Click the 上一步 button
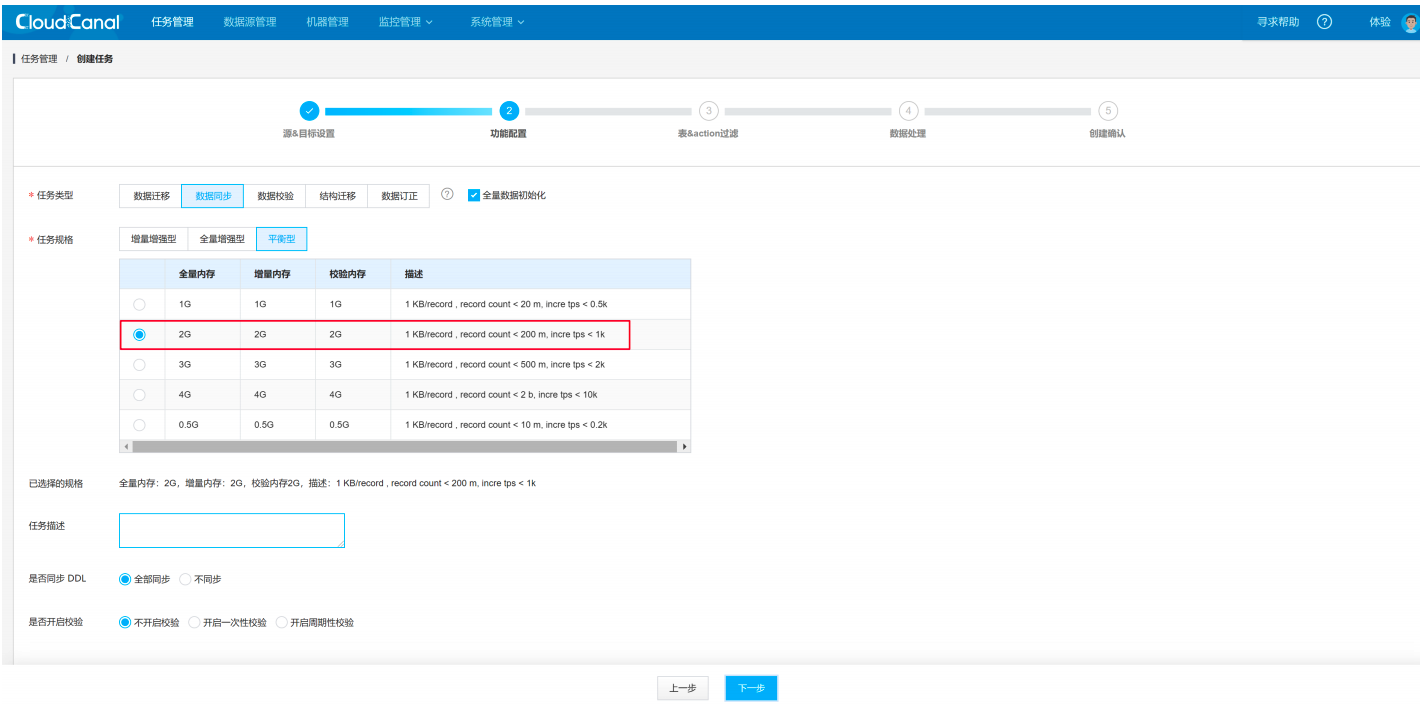This screenshot has width=1421, height=708. 683,688
